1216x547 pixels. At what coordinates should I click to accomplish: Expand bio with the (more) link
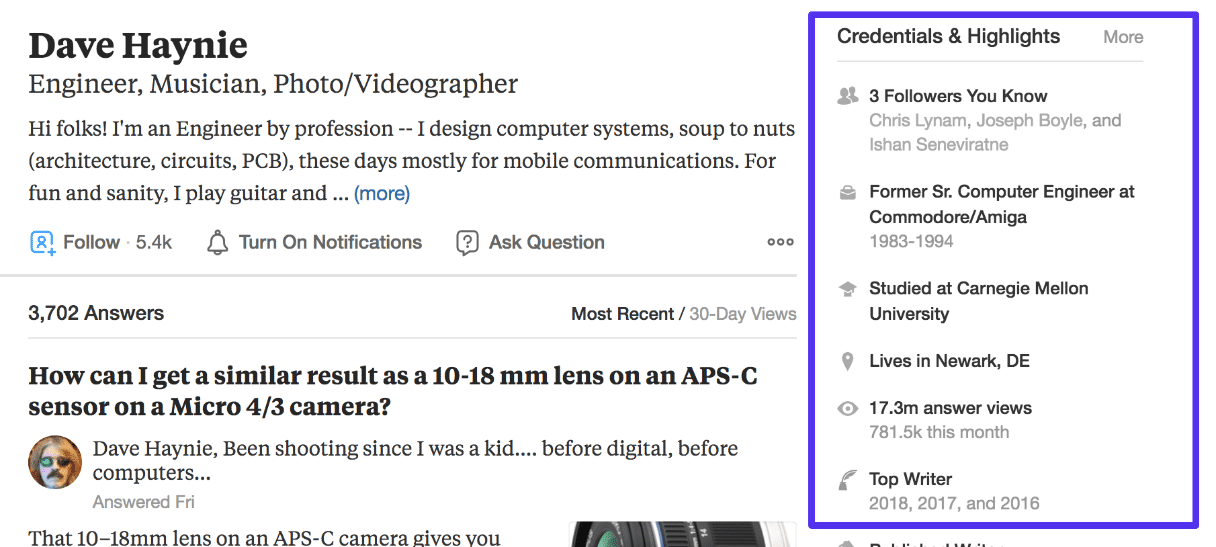coord(382,193)
